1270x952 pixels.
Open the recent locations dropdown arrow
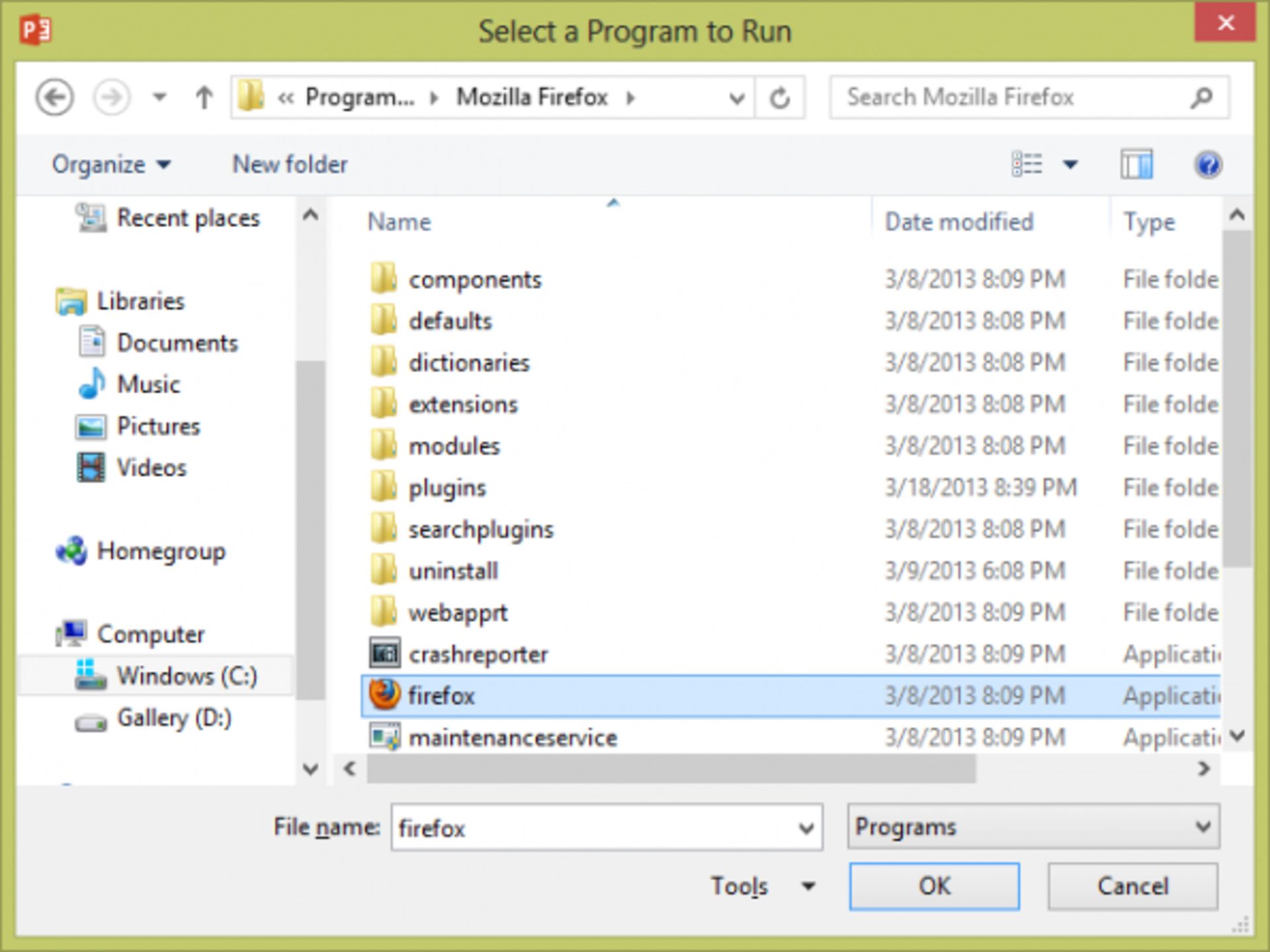point(159,98)
